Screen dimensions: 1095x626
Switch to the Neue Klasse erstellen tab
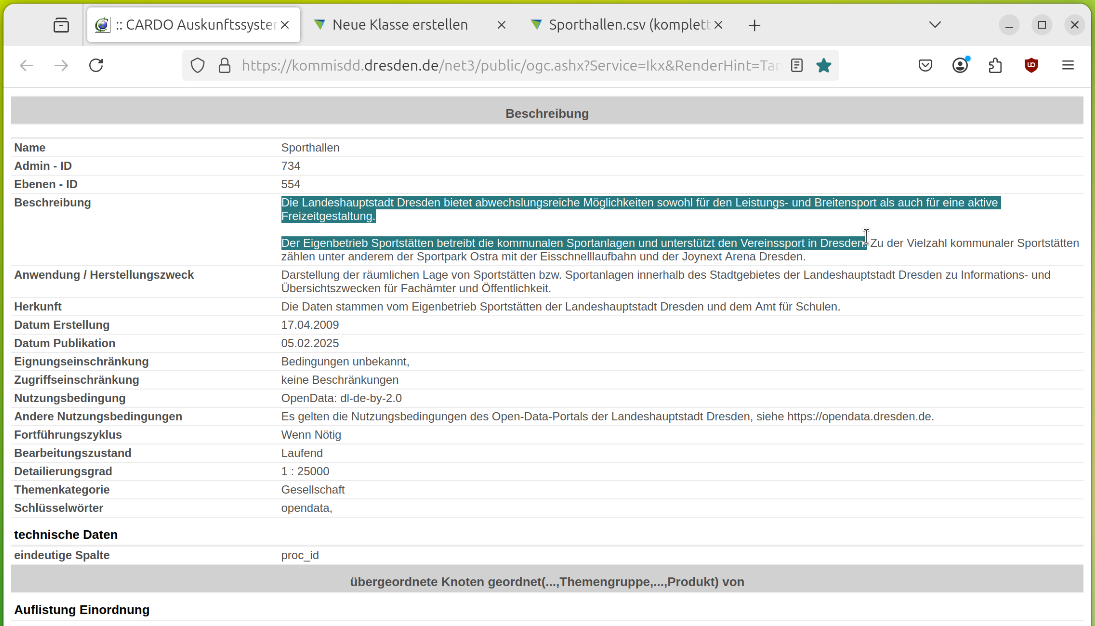(x=410, y=25)
